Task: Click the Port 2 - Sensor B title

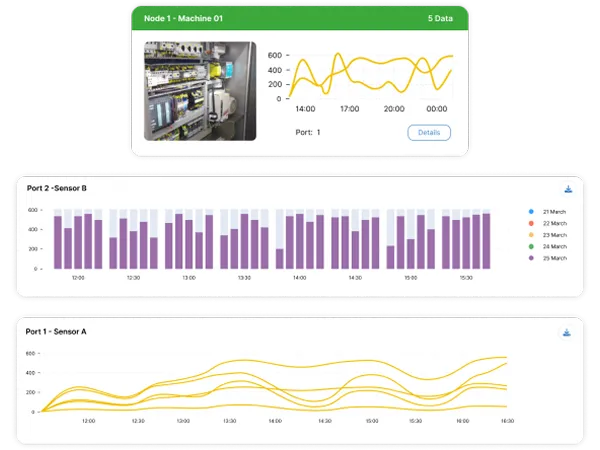Action: coord(57,188)
